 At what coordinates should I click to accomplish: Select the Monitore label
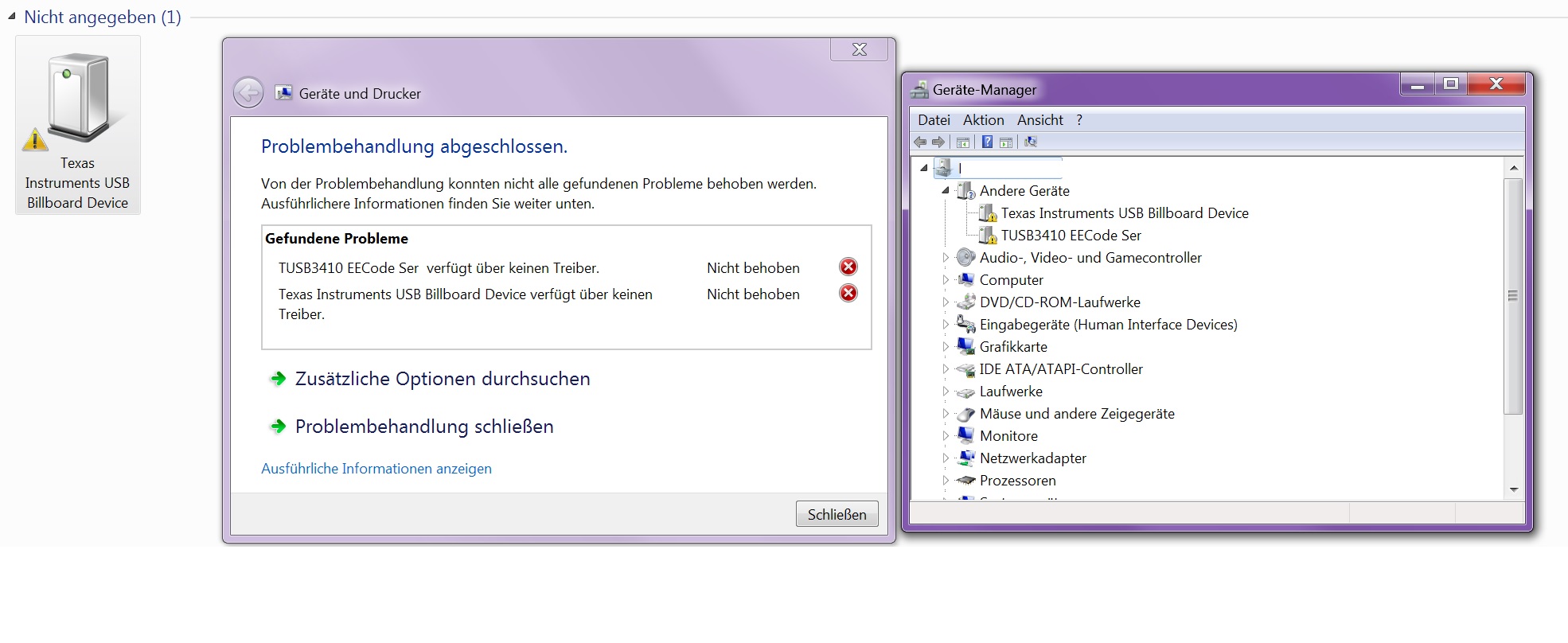(x=1008, y=436)
